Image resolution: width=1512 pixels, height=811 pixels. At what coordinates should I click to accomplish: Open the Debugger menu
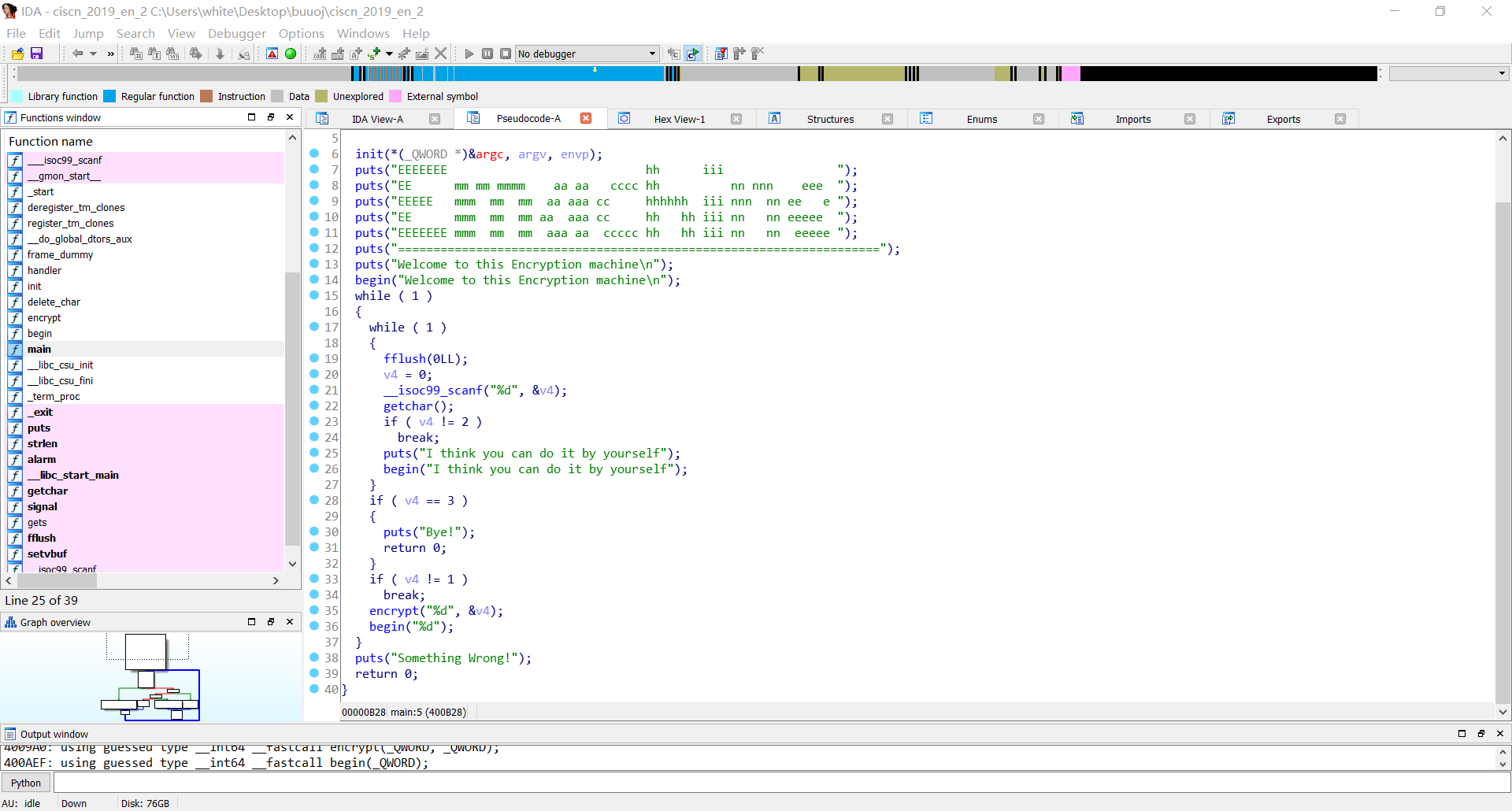236,34
